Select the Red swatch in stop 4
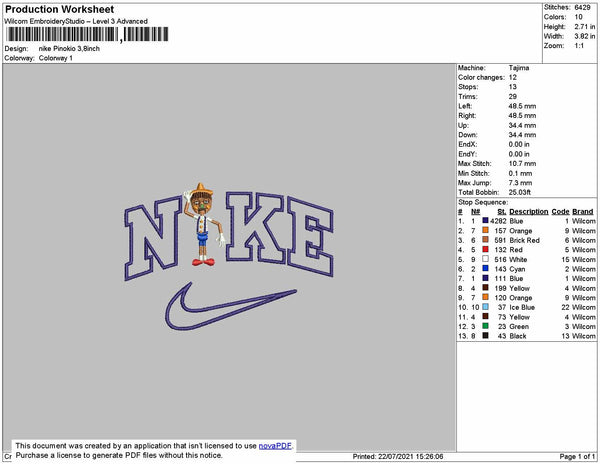600x464 pixels. (x=485, y=249)
